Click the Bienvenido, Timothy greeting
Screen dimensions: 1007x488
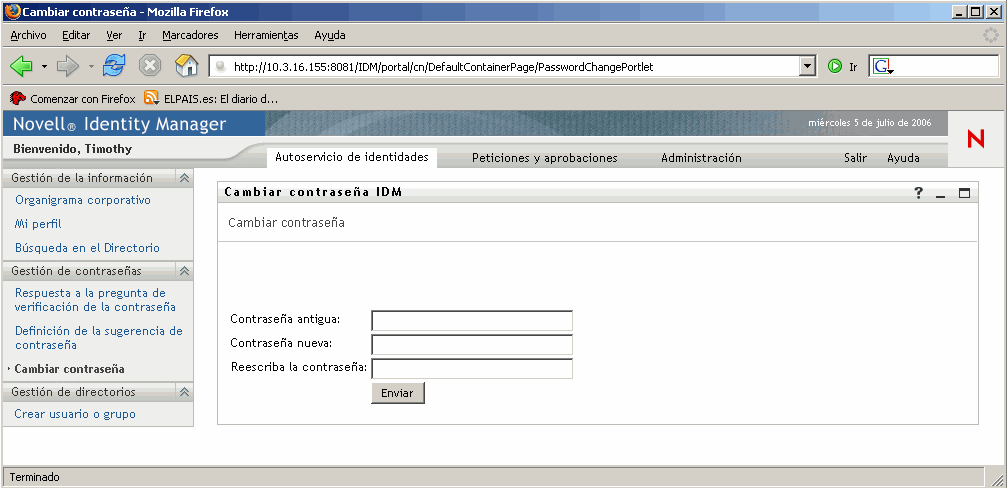tap(73, 149)
